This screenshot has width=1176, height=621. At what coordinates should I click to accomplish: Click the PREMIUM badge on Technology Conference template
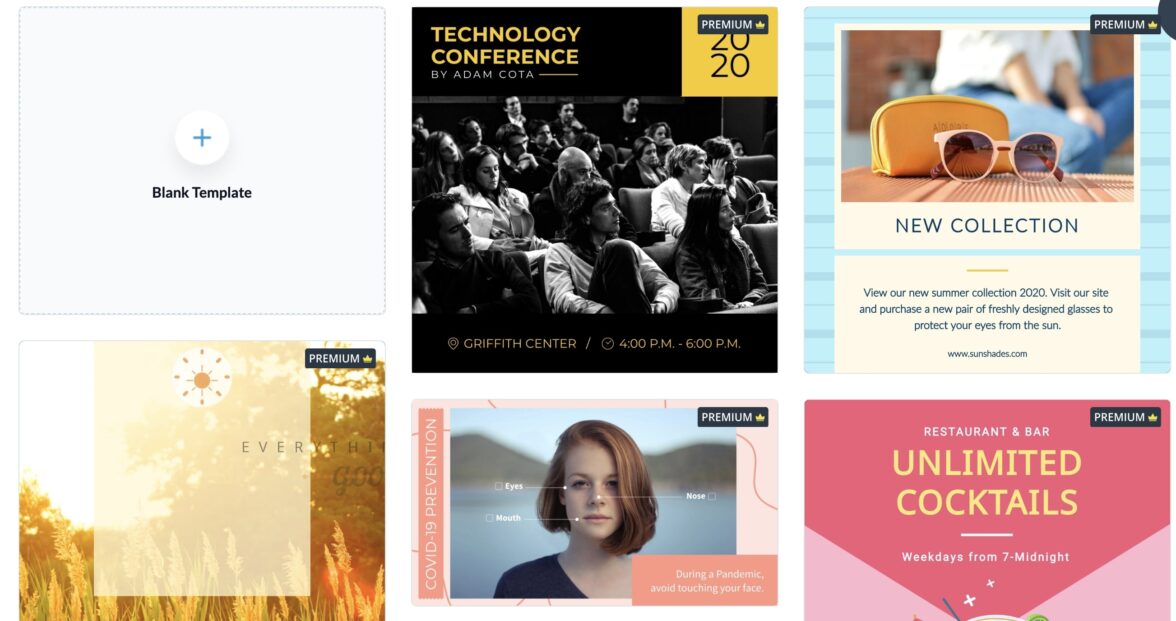click(x=733, y=25)
